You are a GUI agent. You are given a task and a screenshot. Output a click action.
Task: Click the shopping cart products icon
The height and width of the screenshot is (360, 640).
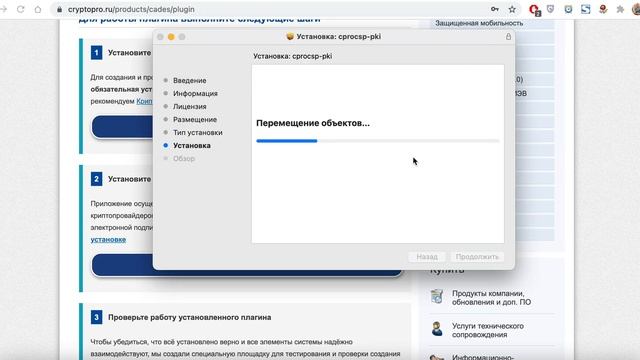pos(437,296)
